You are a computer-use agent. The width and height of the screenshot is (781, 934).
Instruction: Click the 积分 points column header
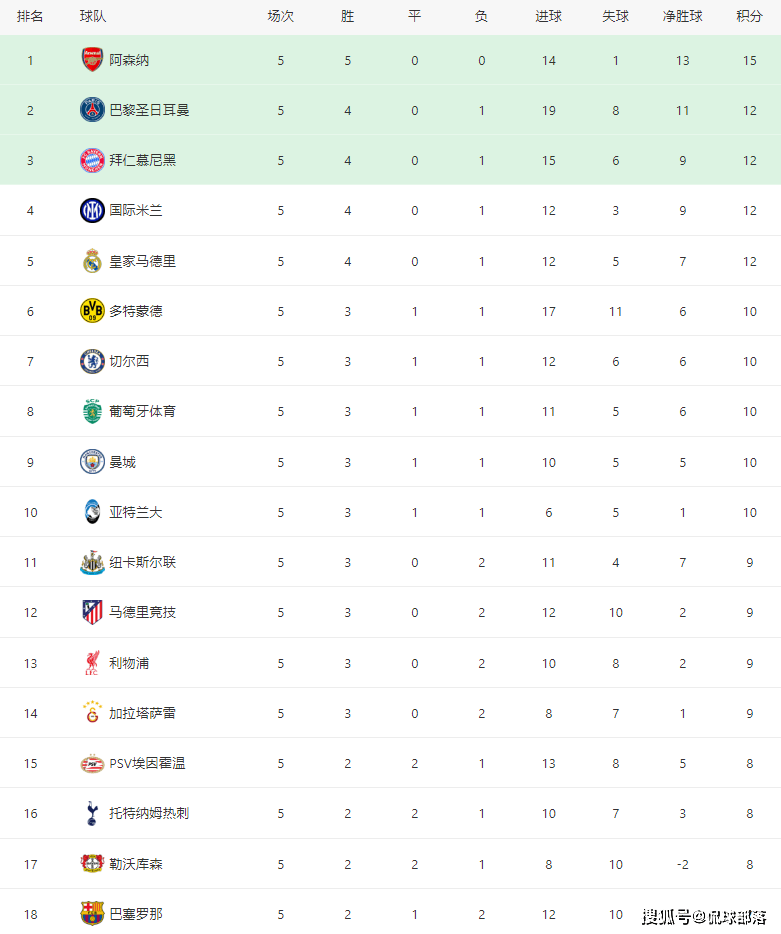pyautogui.click(x=749, y=16)
